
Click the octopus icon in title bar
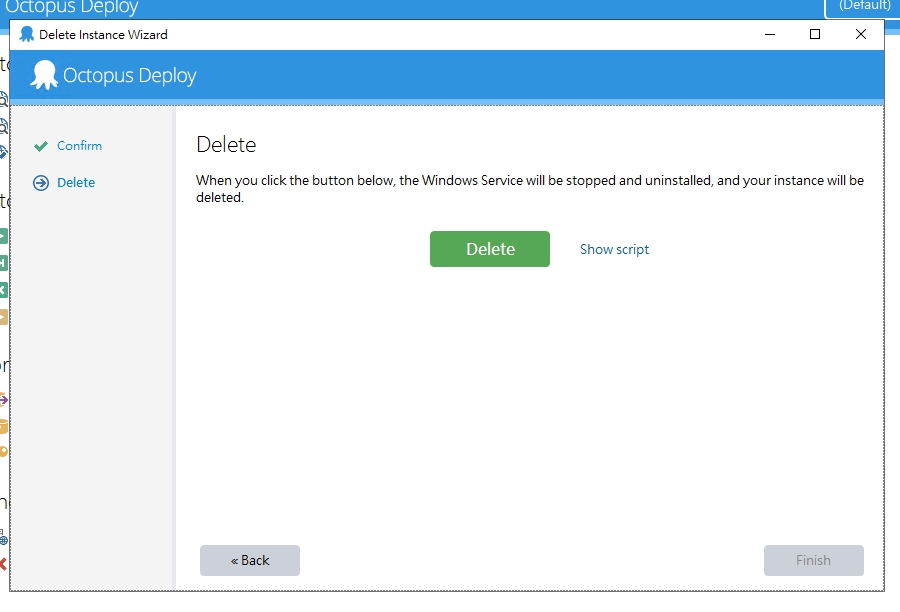[26, 34]
